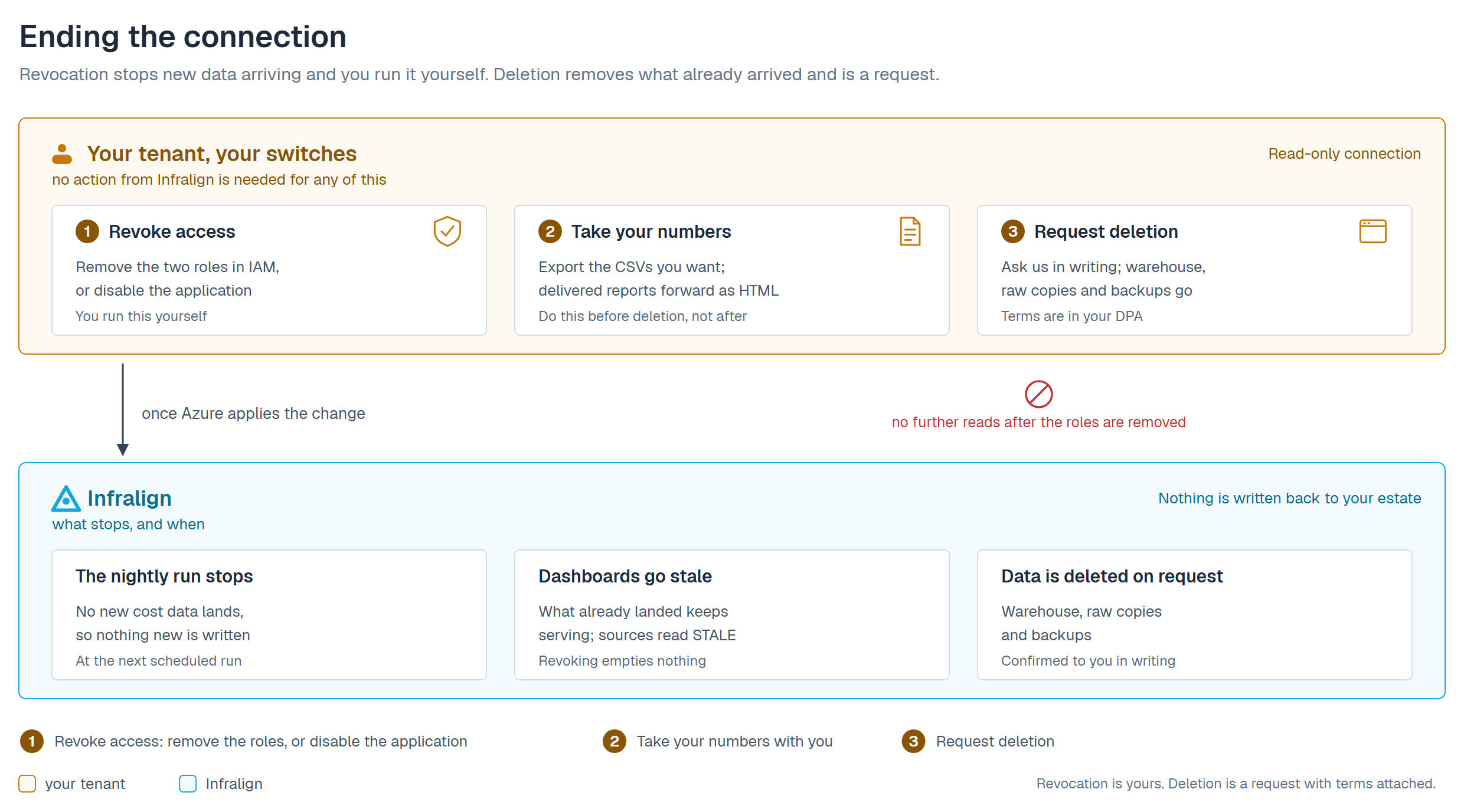Image resolution: width=1464 pixels, height=812 pixels.
Task: Click no action from Infralign is needed subtitle
Action: tap(219, 180)
